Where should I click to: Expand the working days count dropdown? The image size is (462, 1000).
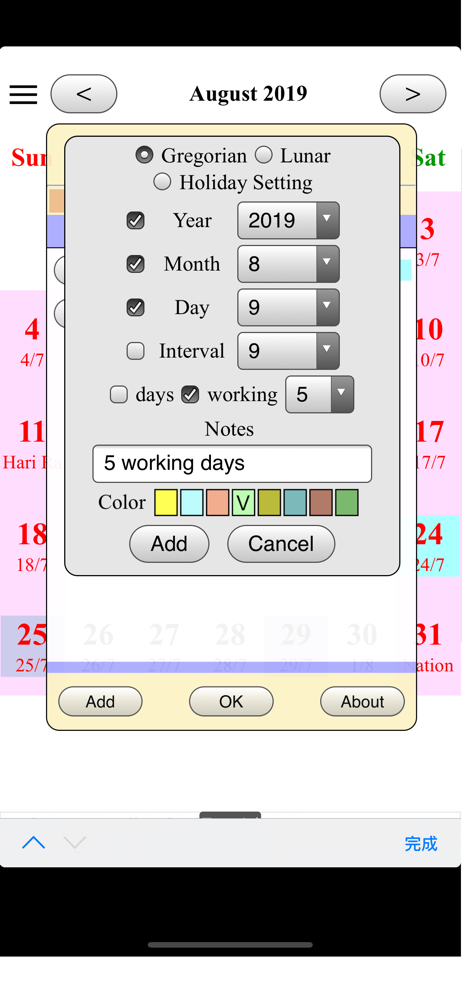pos(319,395)
